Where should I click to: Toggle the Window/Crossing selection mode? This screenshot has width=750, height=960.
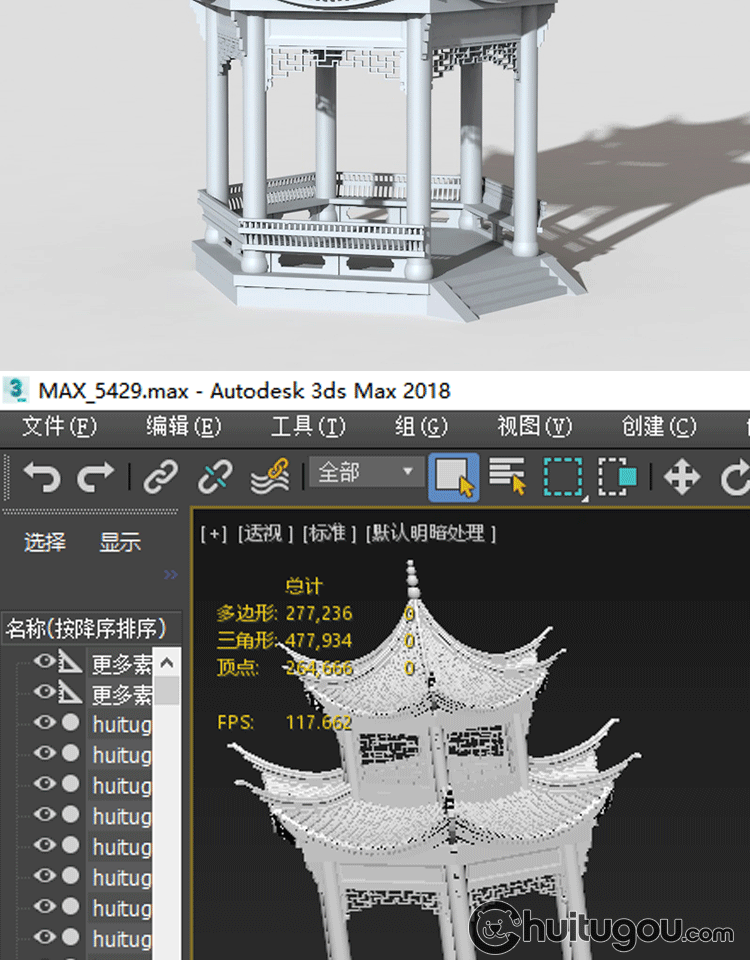617,477
